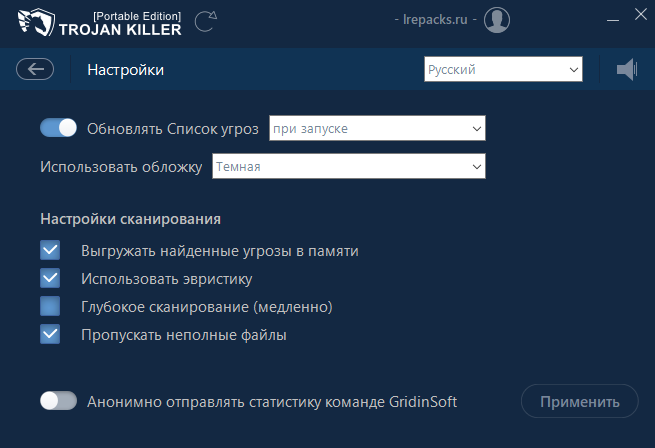
Task: Go back using the arrow button
Action: [35, 69]
